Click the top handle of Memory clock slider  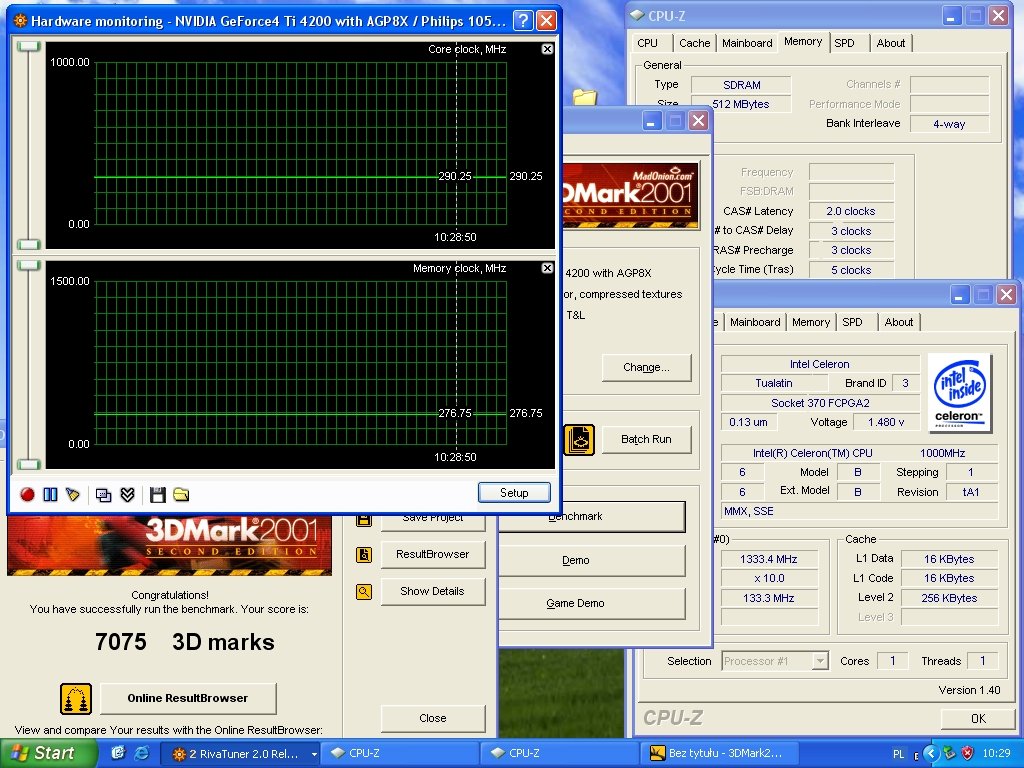tap(29, 265)
